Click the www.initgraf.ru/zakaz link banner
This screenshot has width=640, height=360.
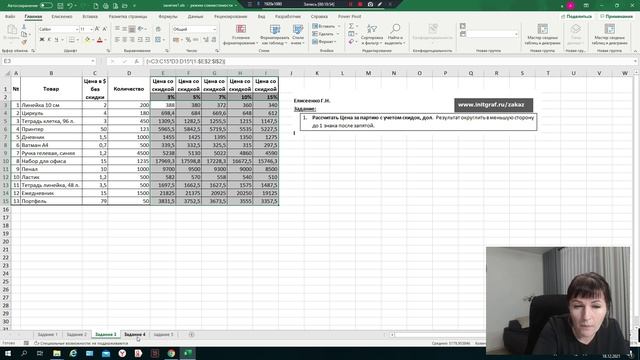493,104
